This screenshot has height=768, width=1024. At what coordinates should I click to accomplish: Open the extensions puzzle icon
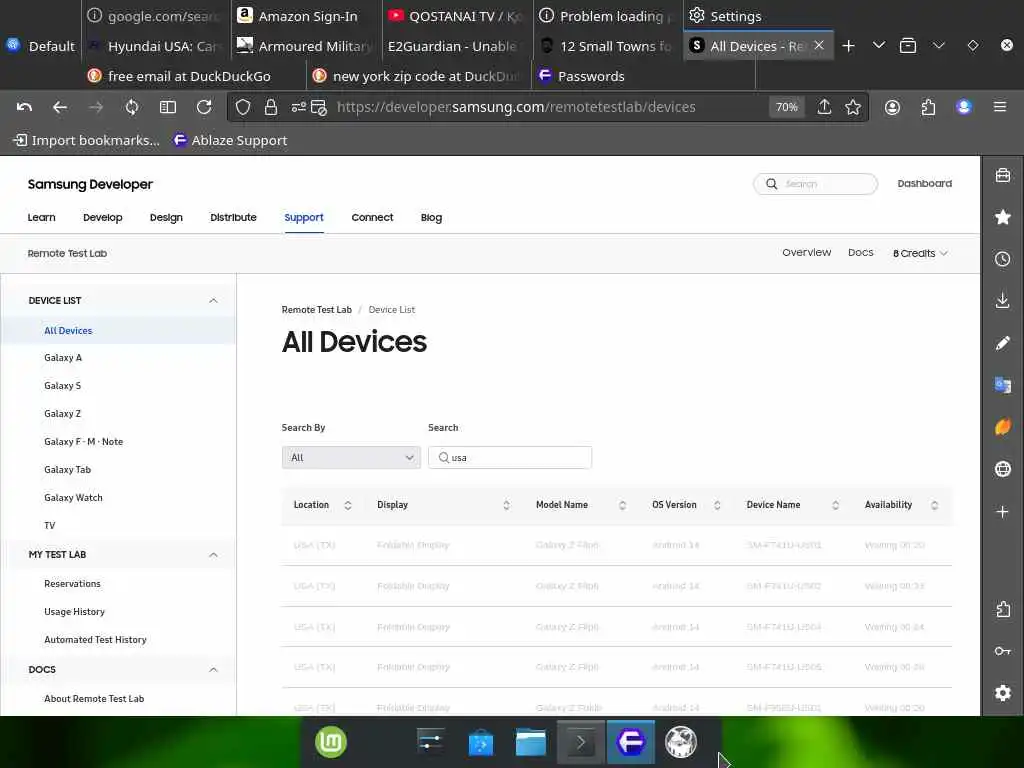(x=928, y=107)
